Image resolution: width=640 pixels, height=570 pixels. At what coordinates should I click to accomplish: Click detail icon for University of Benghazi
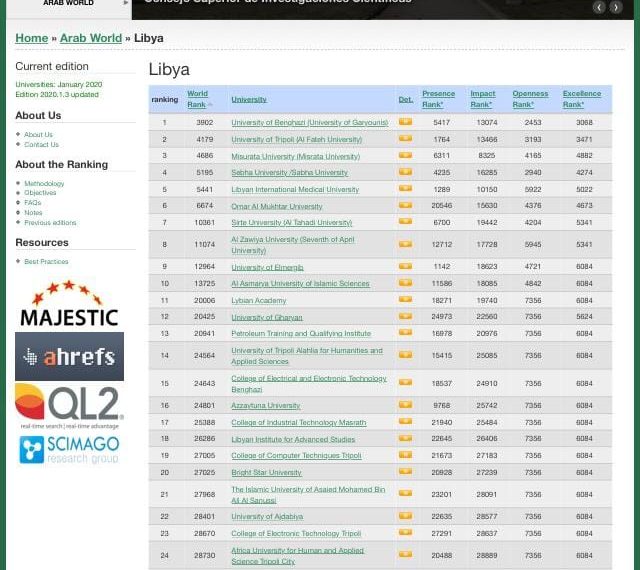[x=405, y=122]
